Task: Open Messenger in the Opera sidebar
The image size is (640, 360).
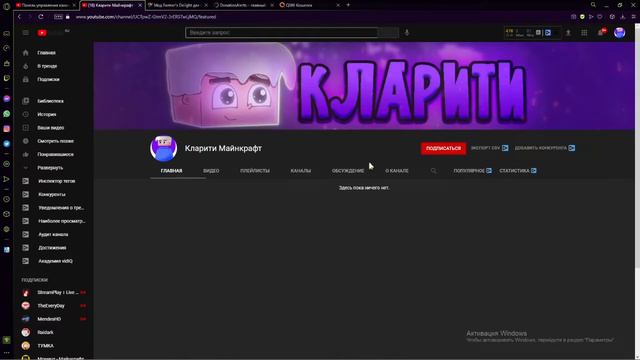Action: 7,99
